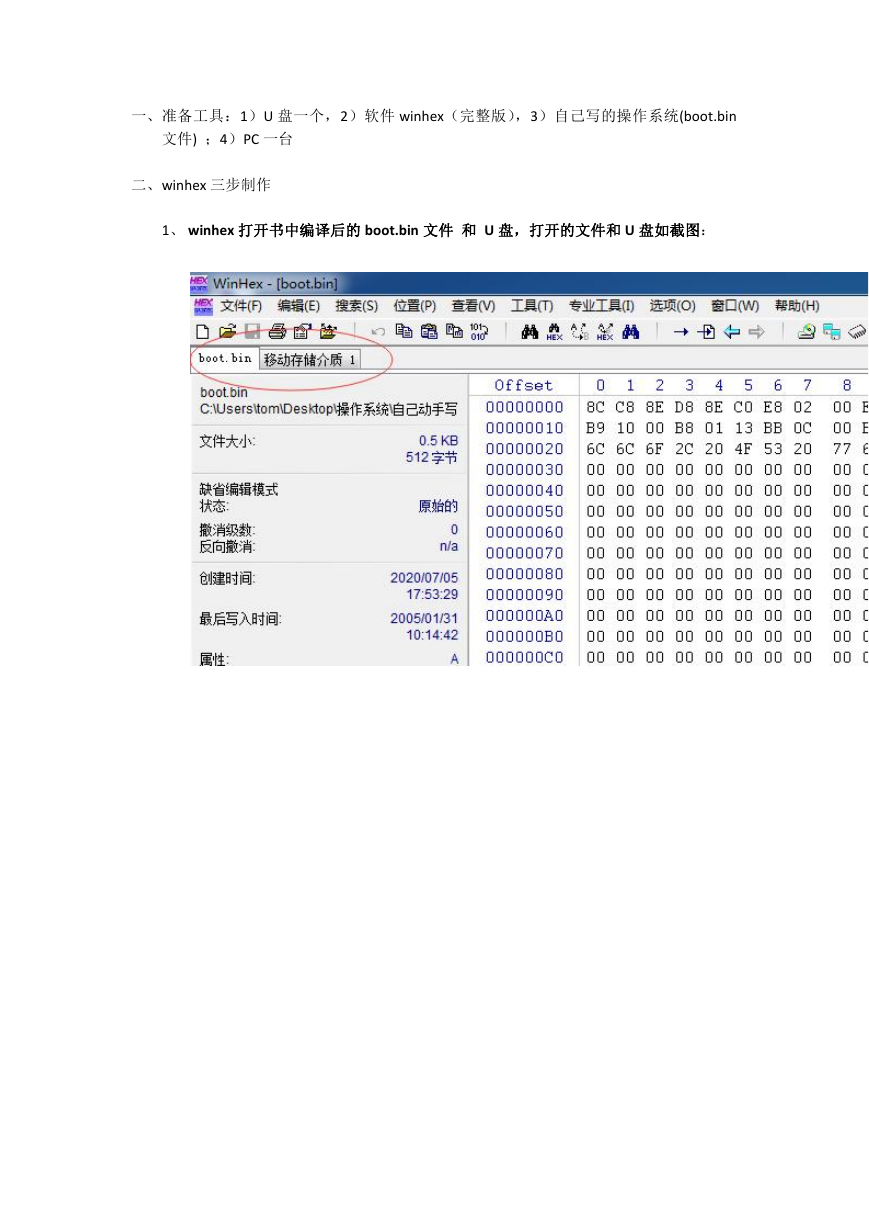This screenshot has height=1228, width=869.
Task: Switch to the 移动存储介质 1 tab
Action: [310, 359]
